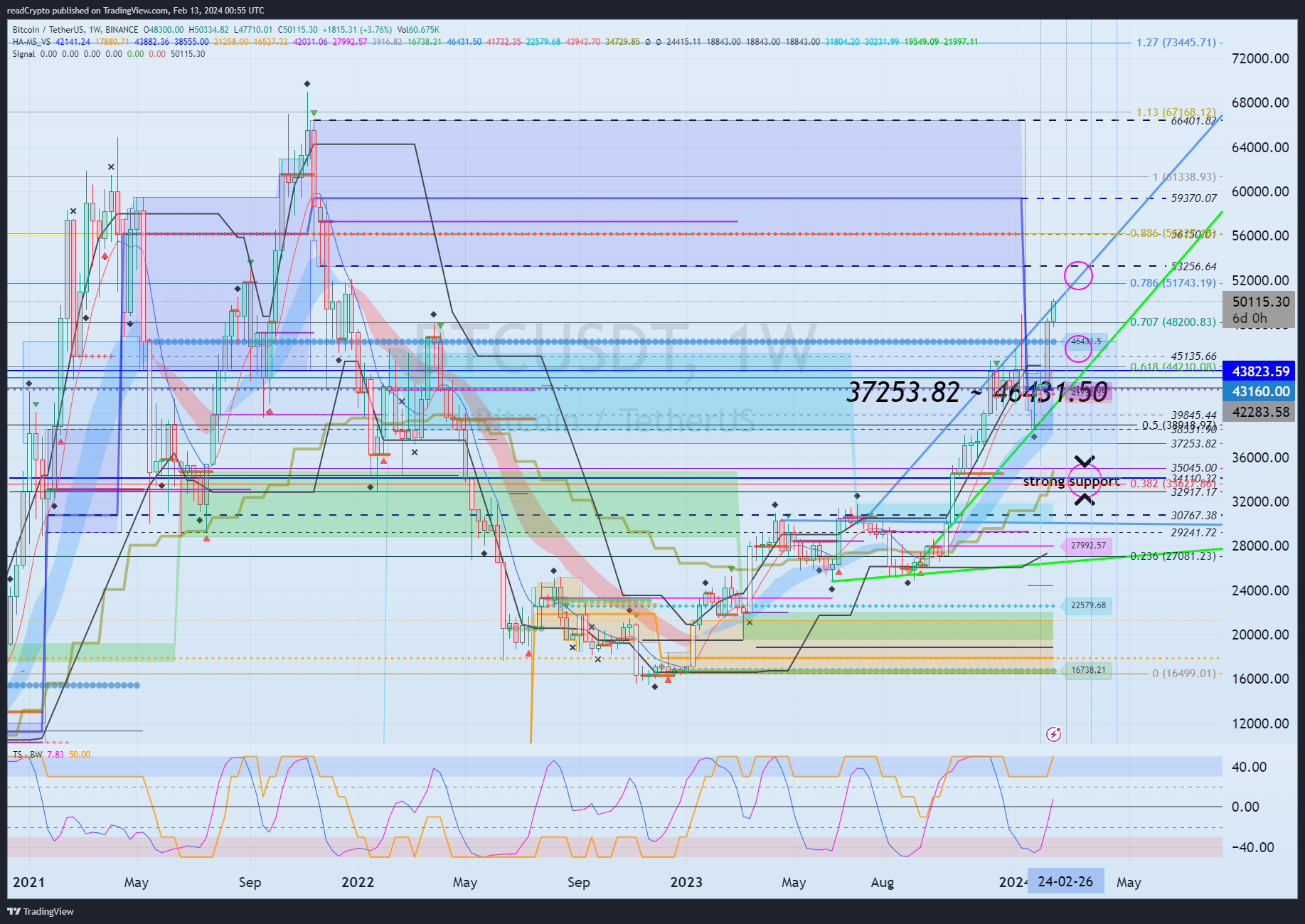Select the 1.27 (73445.71) Fibonacci label
The image size is (1305, 924).
point(1176,43)
